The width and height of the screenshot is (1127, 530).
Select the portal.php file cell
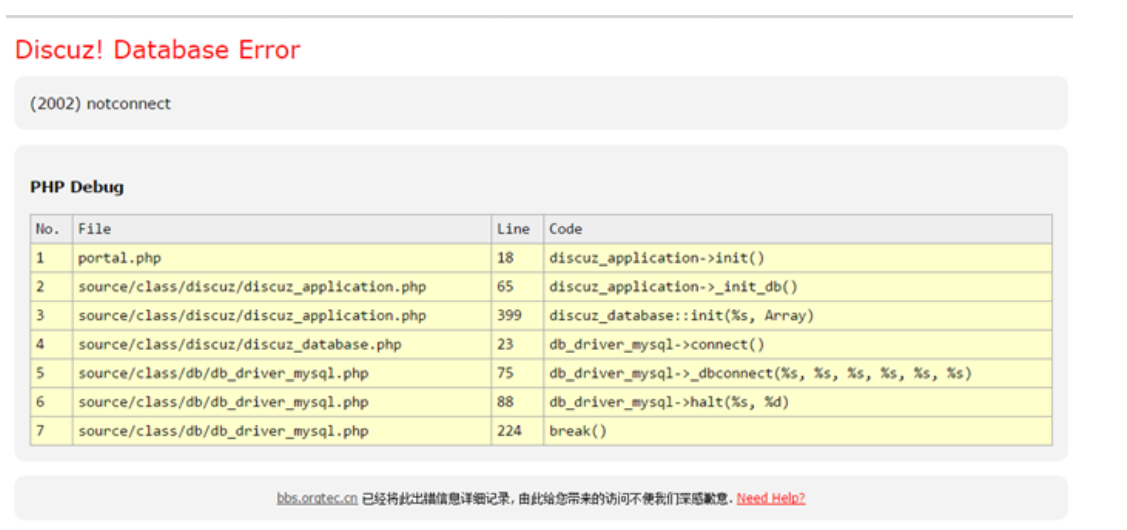119,258
